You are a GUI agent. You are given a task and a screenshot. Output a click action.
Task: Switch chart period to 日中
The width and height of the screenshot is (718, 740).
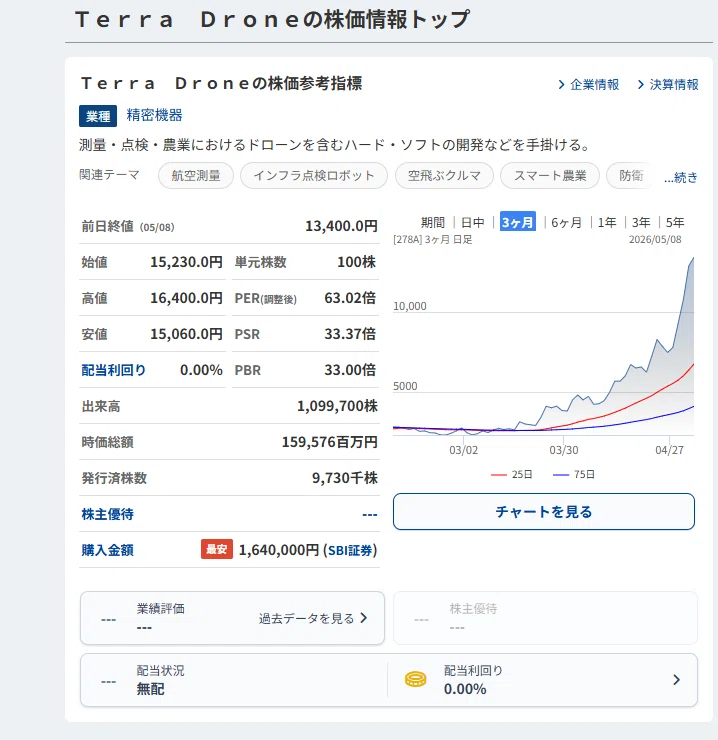point(473,222)
